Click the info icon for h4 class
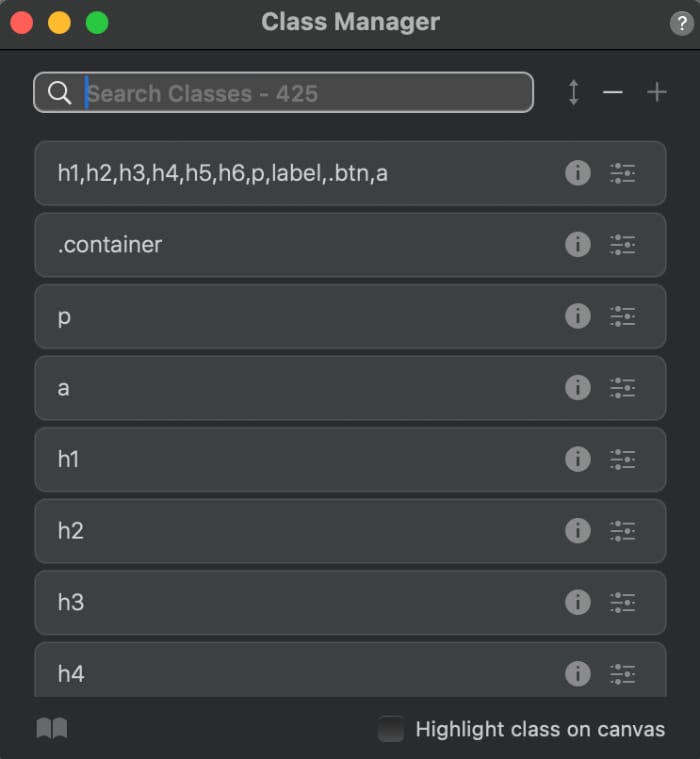 (x=578, y=674)
